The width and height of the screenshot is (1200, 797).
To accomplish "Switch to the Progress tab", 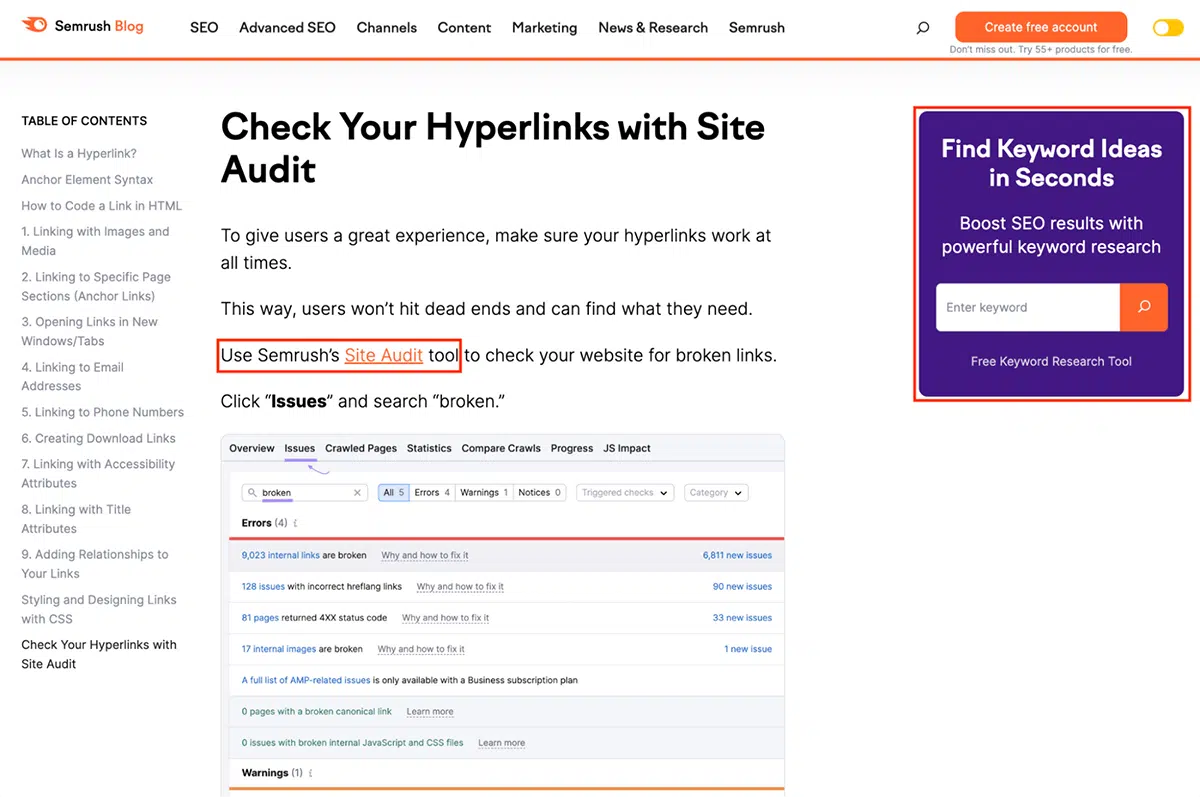I will [572, 448].
